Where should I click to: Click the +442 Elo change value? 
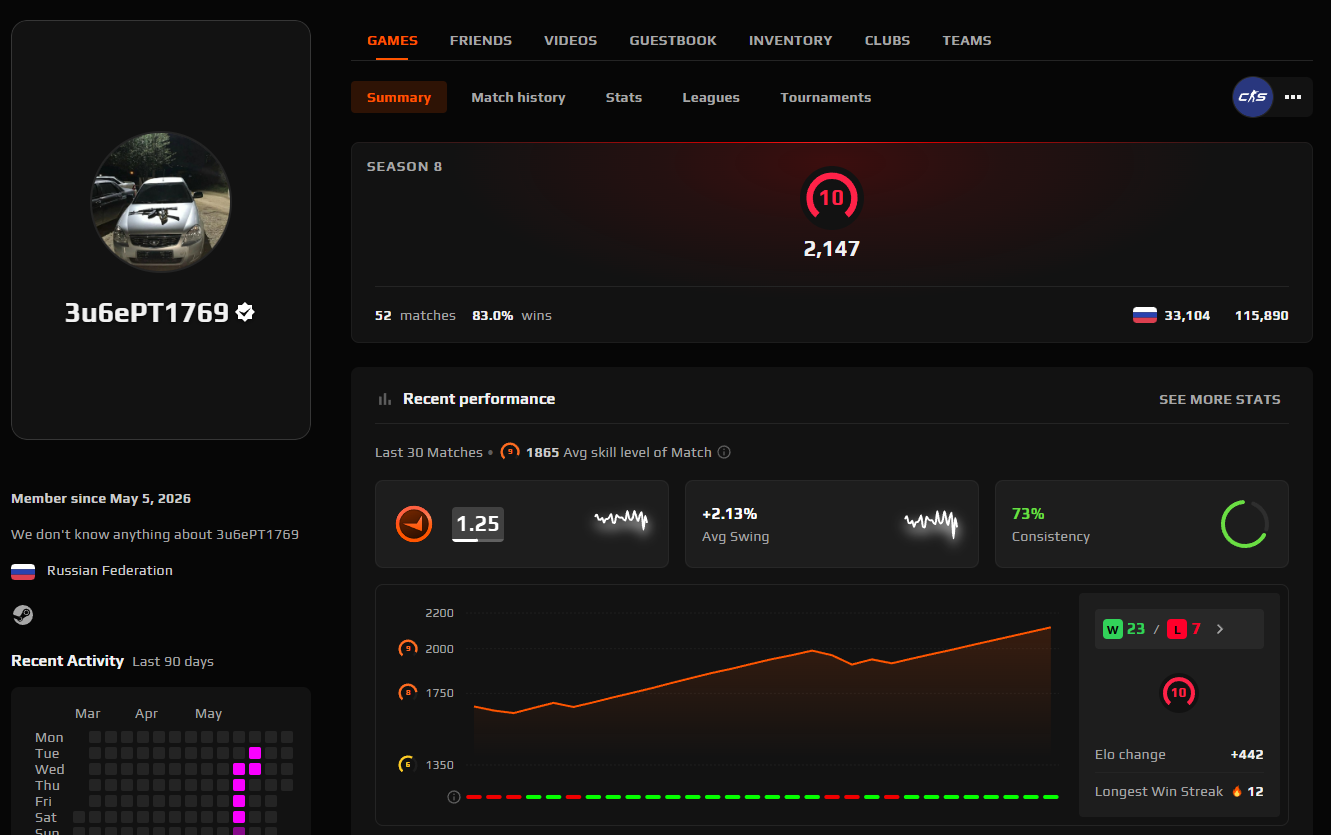click(x=1247, y=755)
